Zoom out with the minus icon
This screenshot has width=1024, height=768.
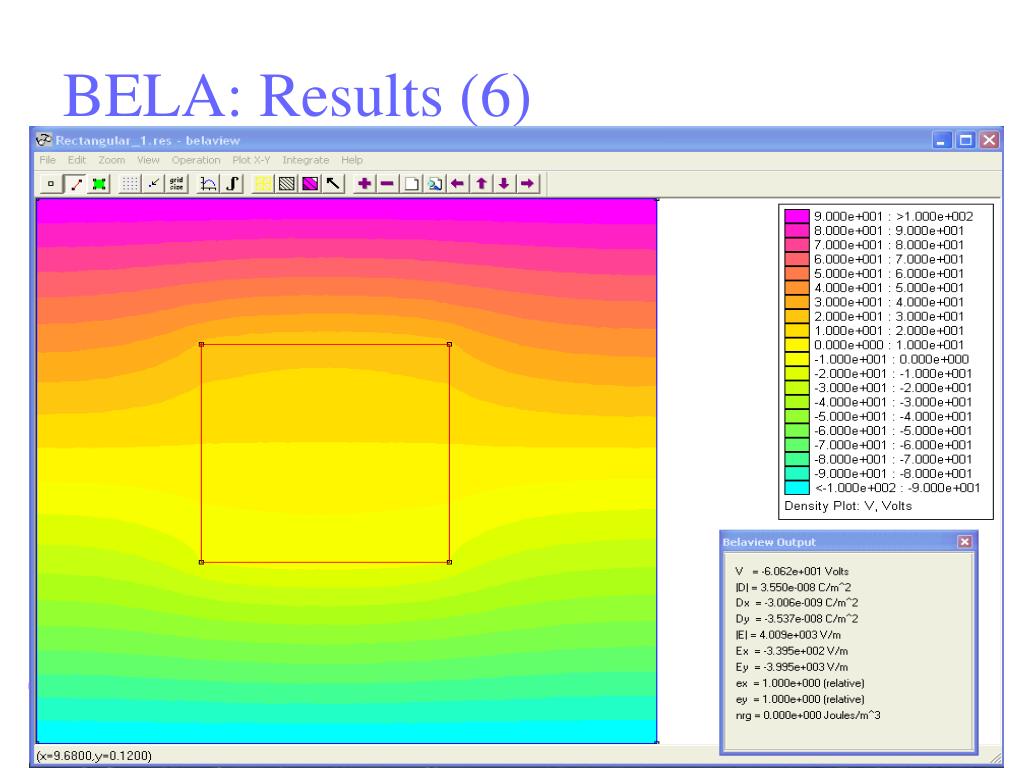click(387, 184)
